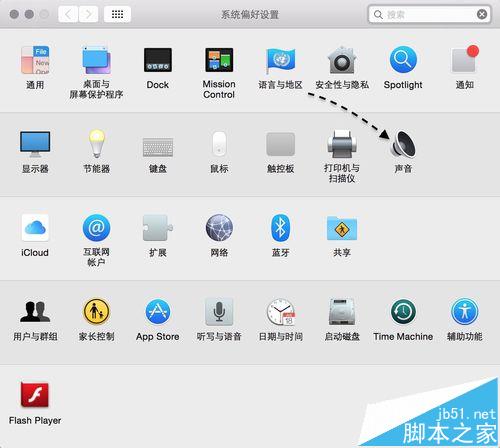Screen dimensions: 500x448
Task: Clear the search field with the X button
Action: pyautogui.click(x=482, y=14)
